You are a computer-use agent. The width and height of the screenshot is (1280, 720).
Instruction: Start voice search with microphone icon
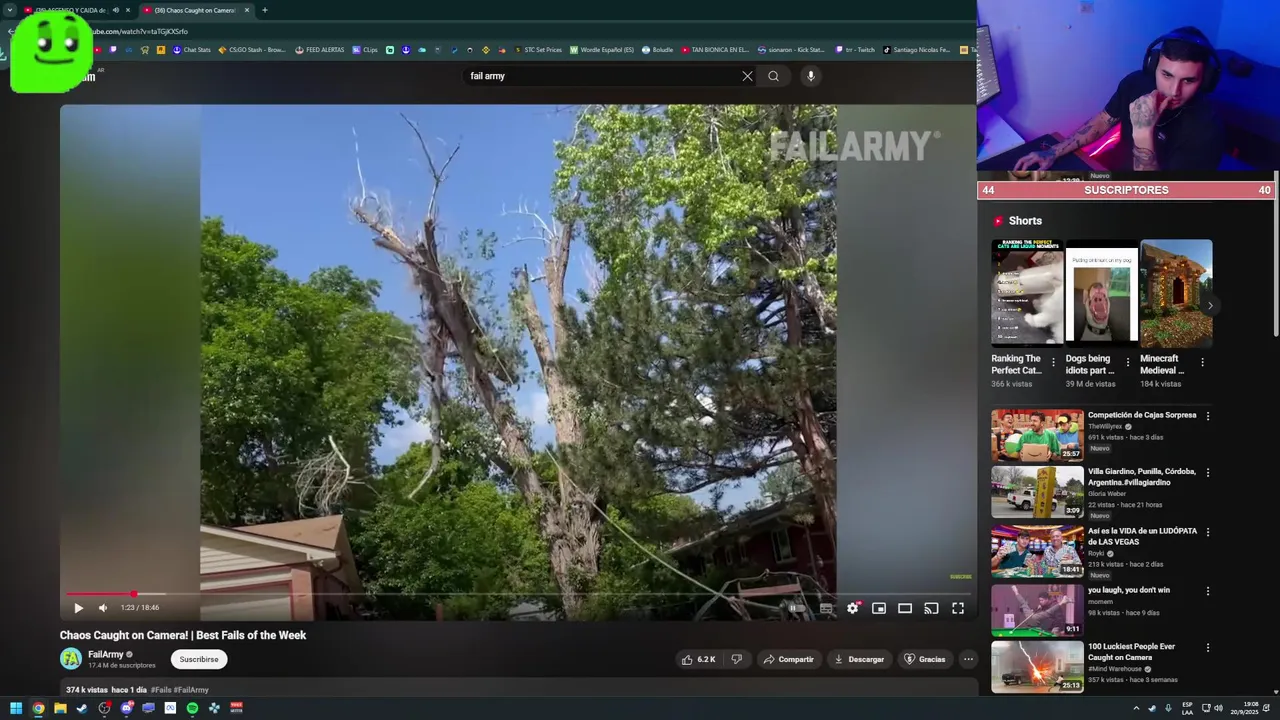click(x=811, y=76)
